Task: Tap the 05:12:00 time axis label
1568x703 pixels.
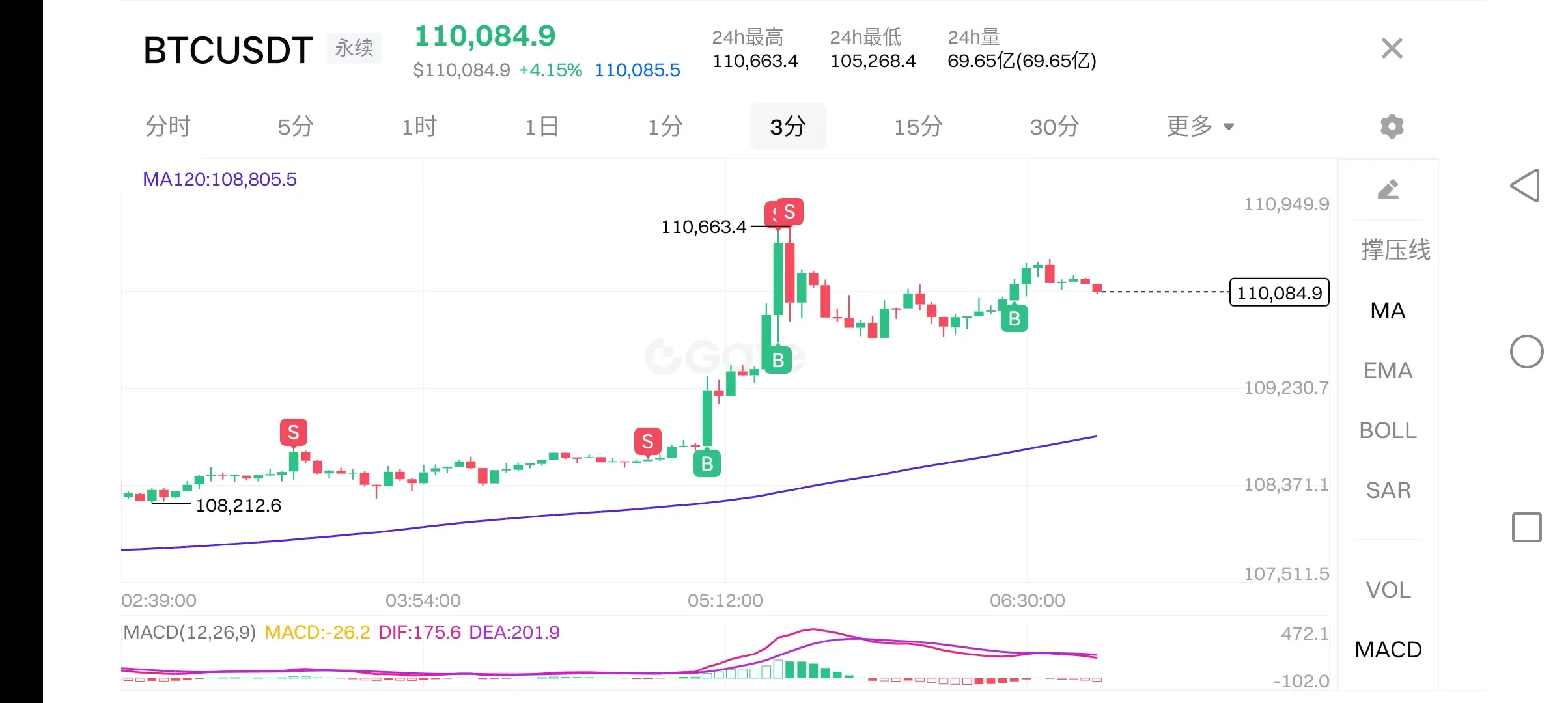Action: pyautogui.click(x=725, y=600)
